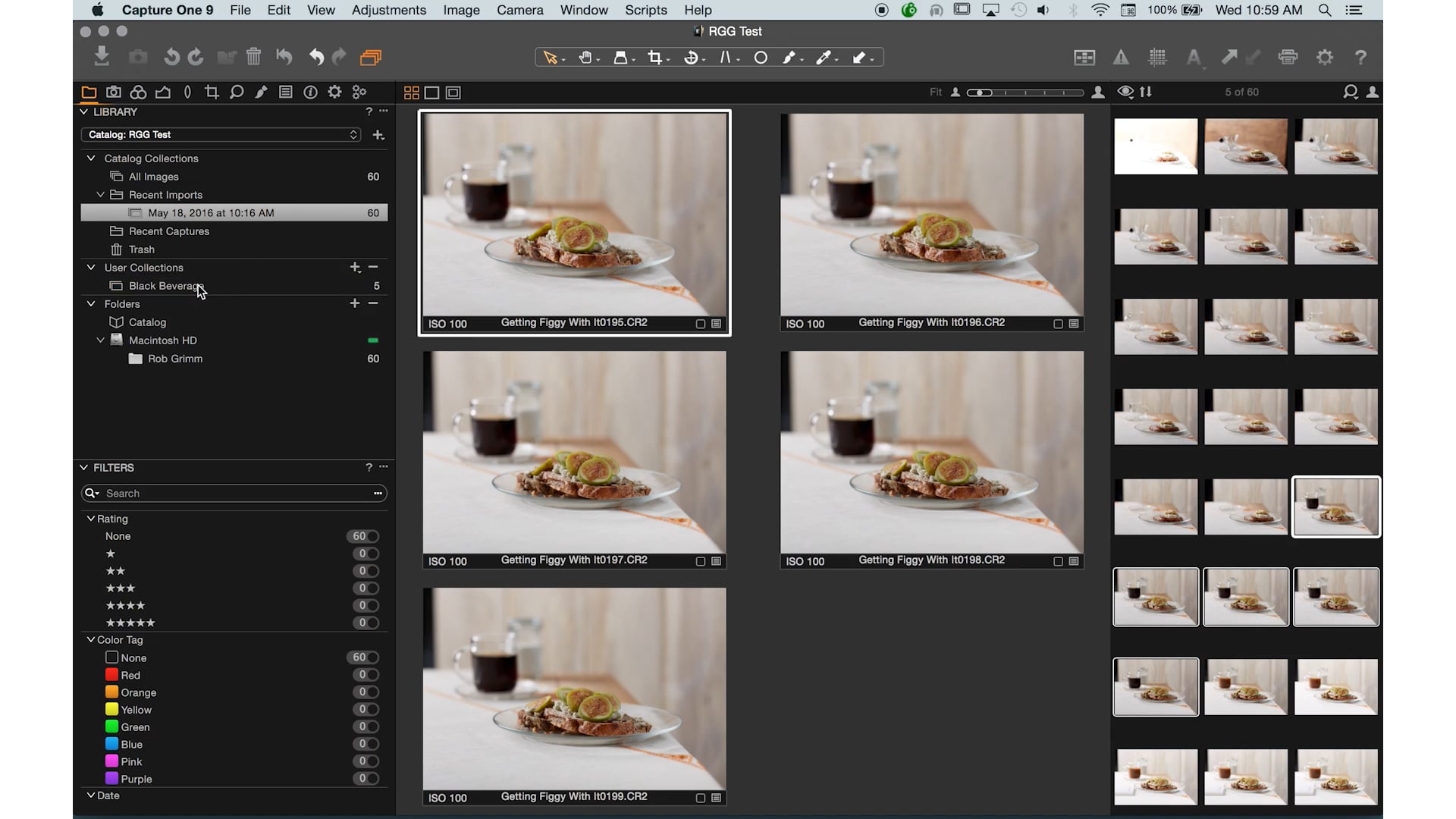Toggle the Red color tag filter checkbox
The height and width of the screenshot is (819, 1456).
111,674
